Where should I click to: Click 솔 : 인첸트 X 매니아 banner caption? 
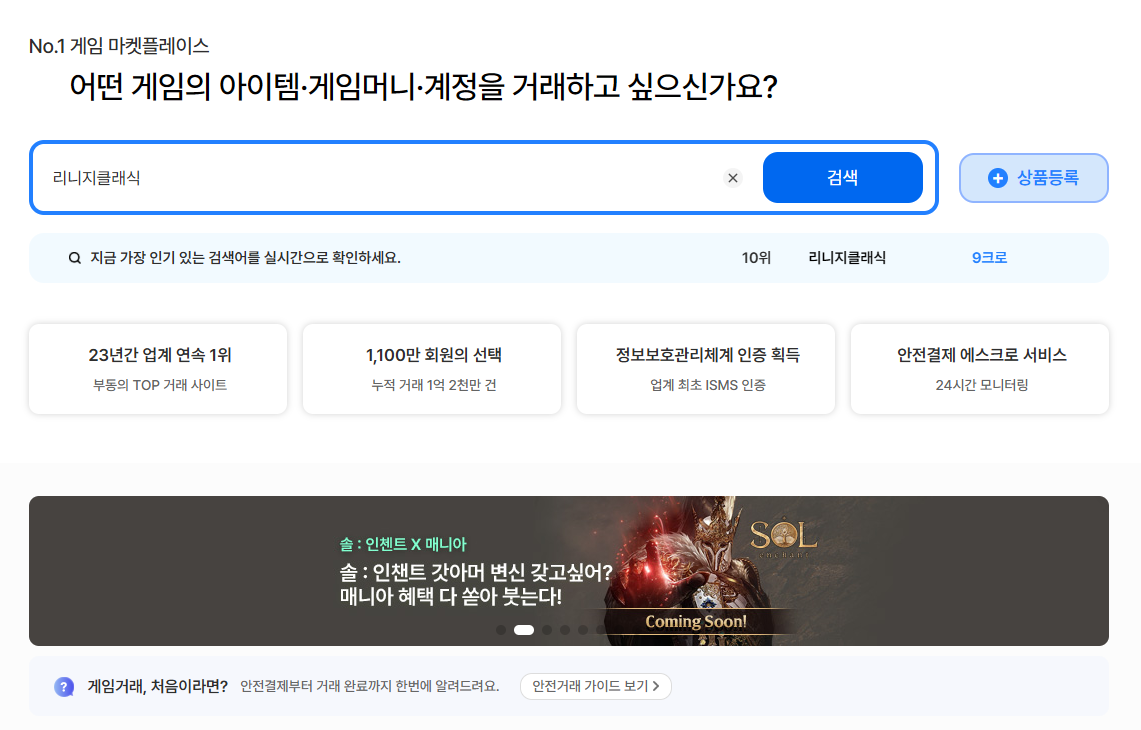point(403,544)
